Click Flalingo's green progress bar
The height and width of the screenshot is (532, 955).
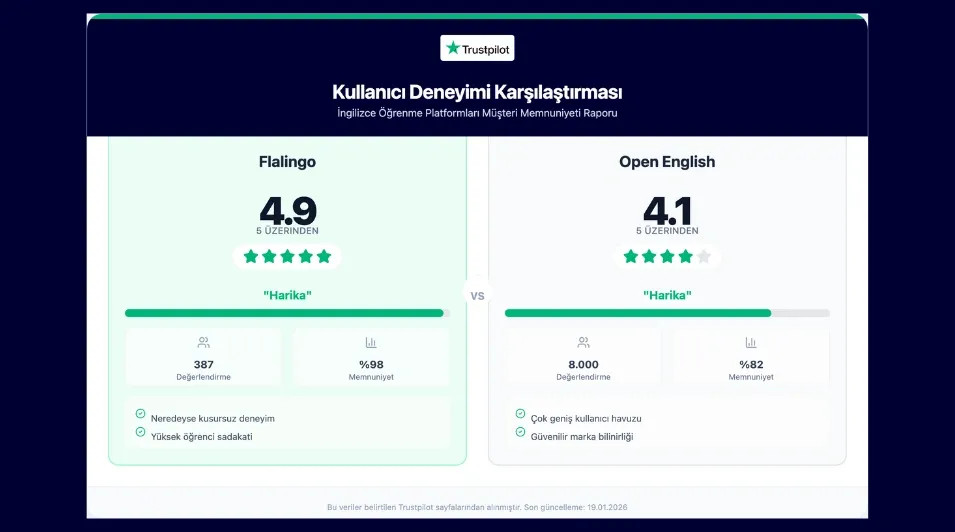pyautogui.click(x=287, y=313)
